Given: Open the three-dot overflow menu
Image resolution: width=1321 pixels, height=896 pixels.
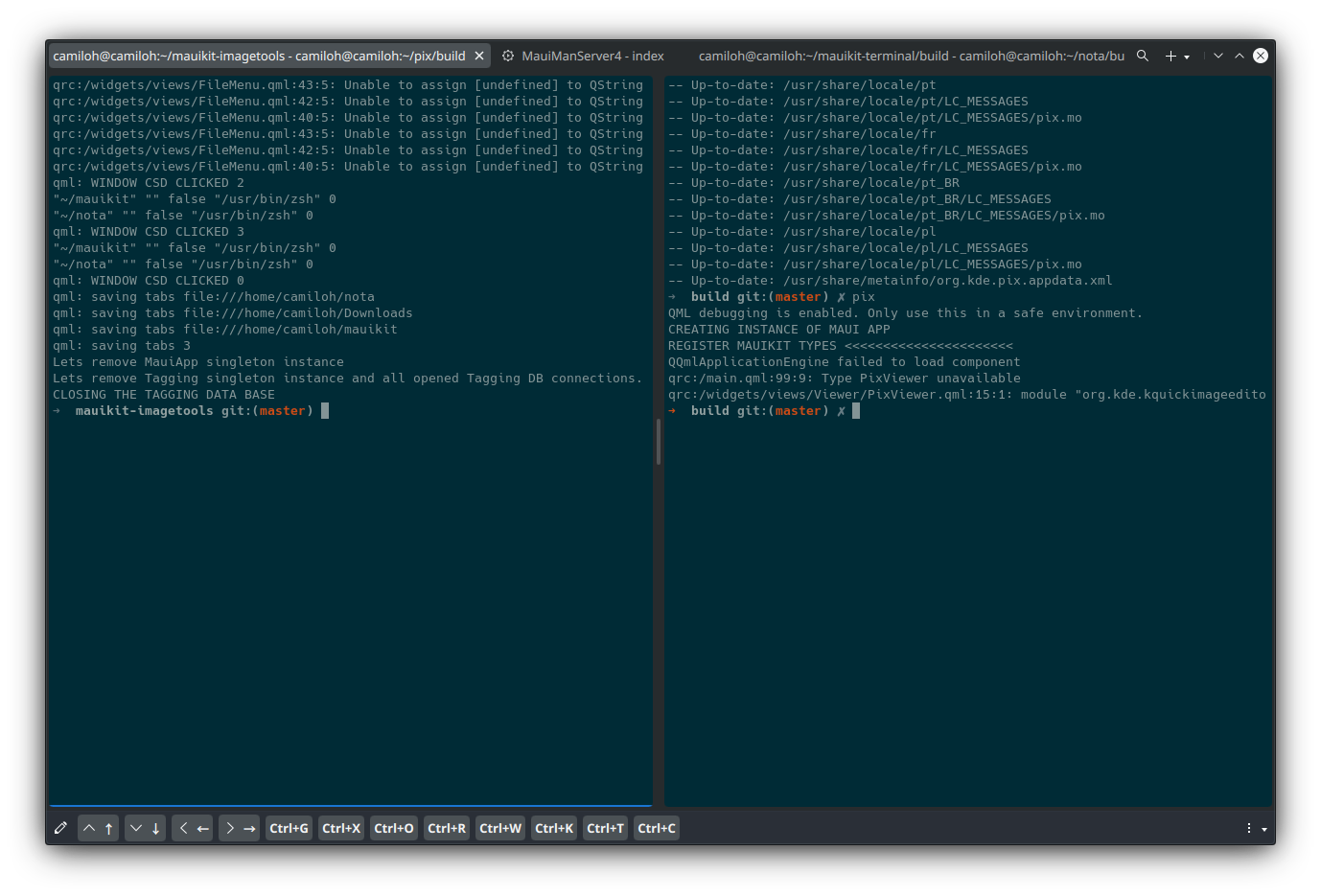Looking at the screenshot, I should point(1249,828).
